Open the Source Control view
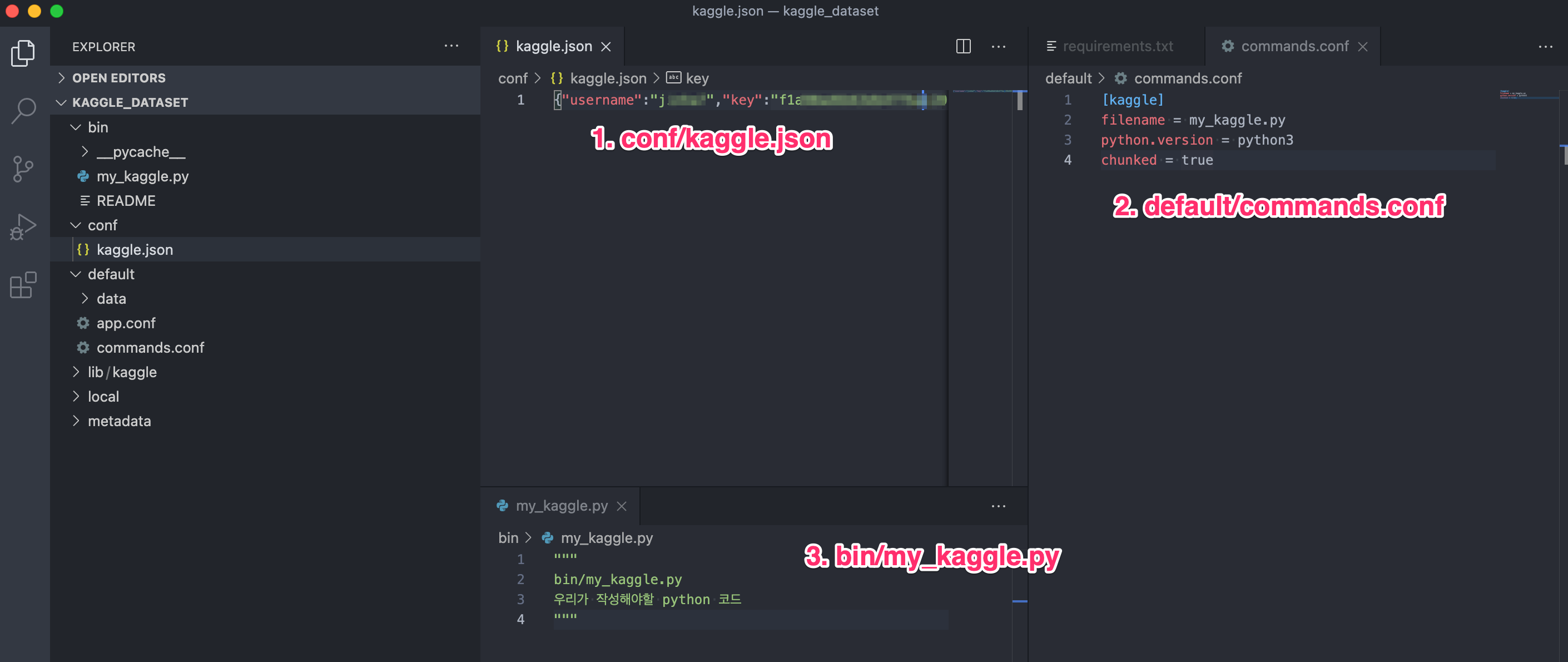Screen dimensions: 1568x662 (23, 169)
